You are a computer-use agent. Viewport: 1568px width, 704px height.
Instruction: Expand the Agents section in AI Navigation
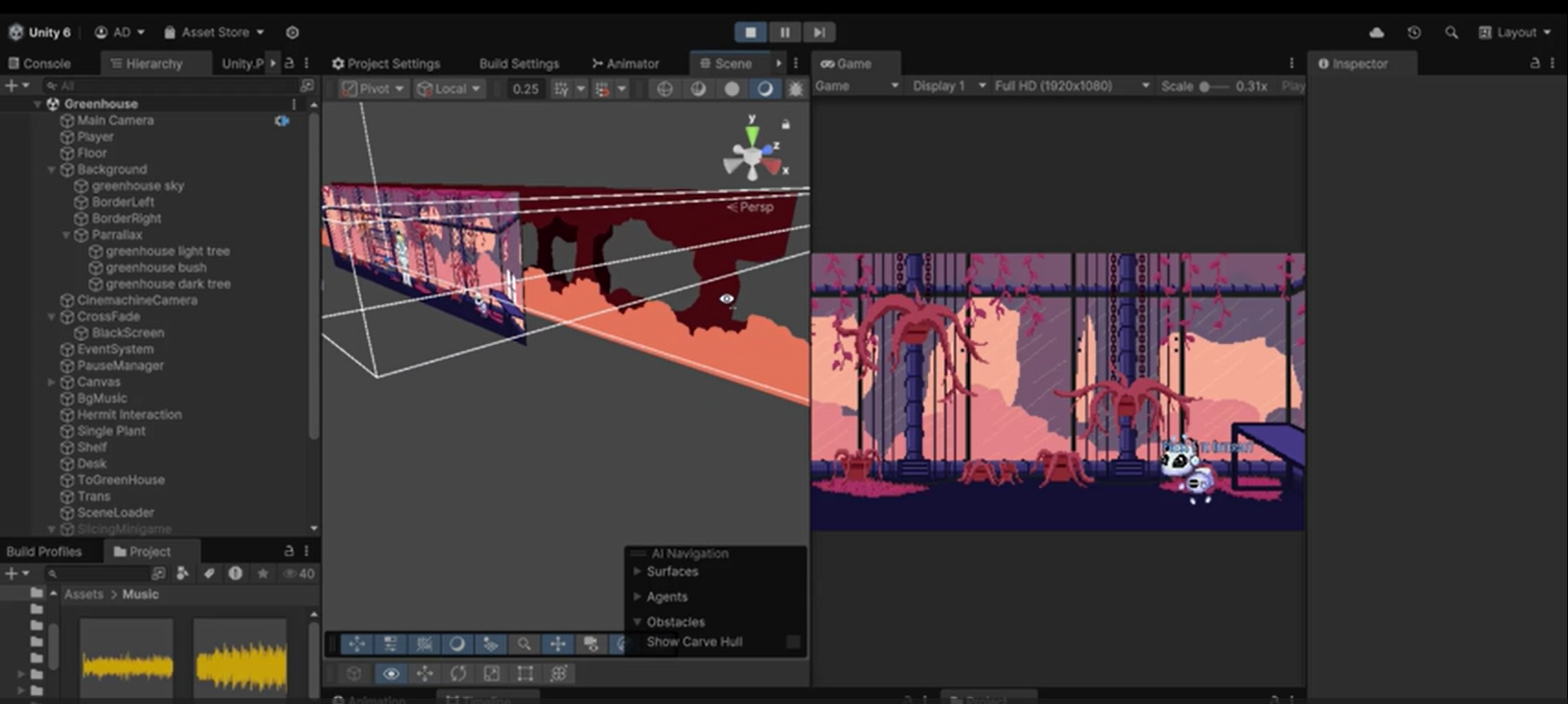click(638, 597)
